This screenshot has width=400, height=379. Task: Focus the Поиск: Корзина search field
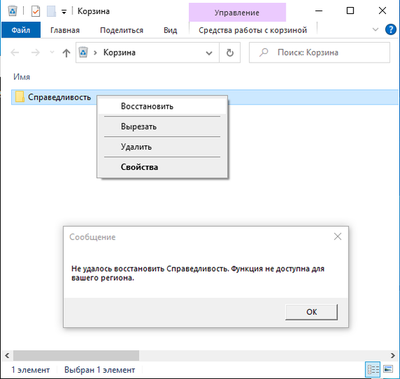[319, 53]
